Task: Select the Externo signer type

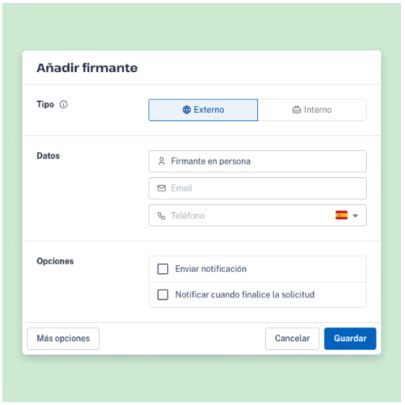Action: [203, 110]
